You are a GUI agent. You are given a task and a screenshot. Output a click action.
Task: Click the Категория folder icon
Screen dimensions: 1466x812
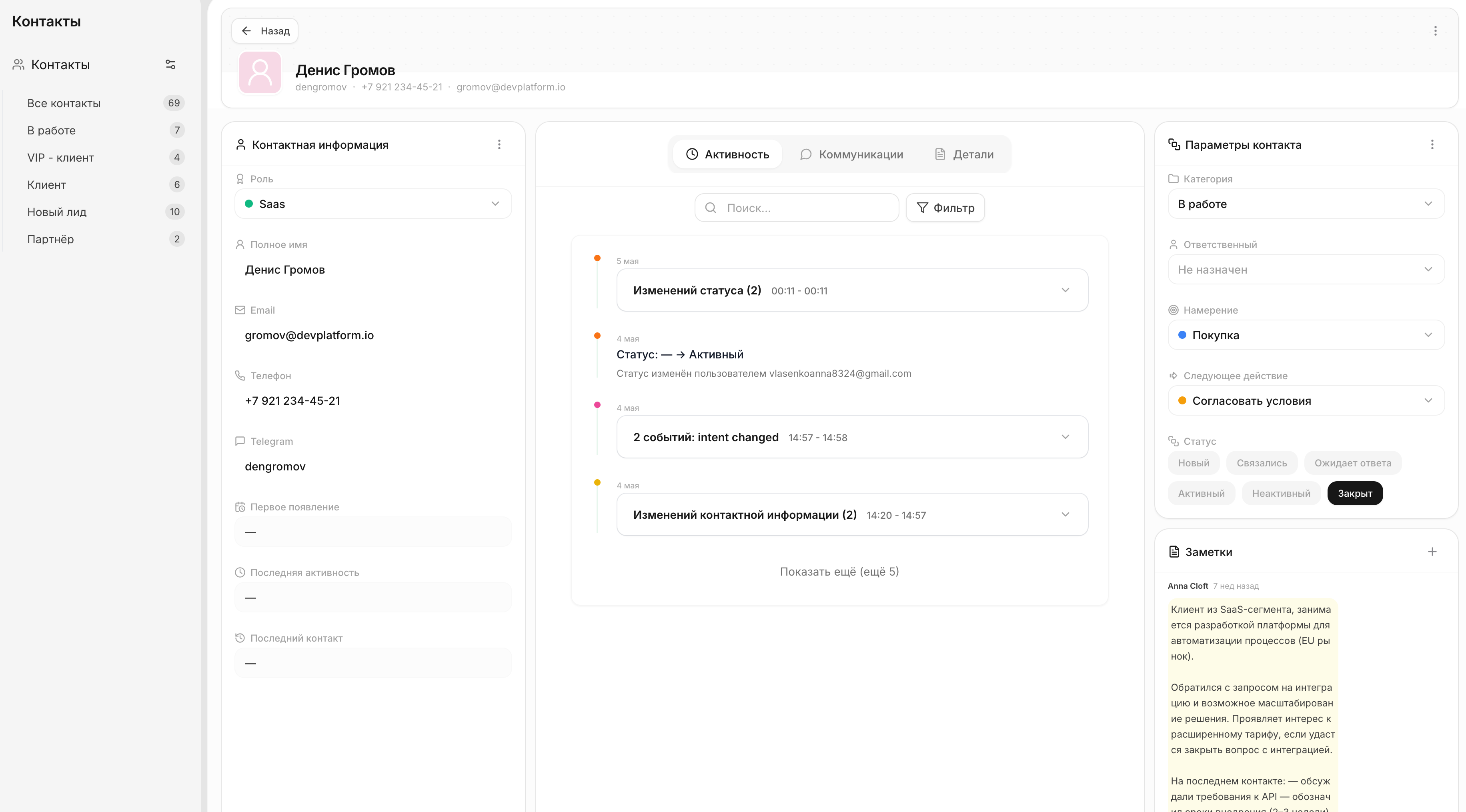click(x=1173, y=179)
